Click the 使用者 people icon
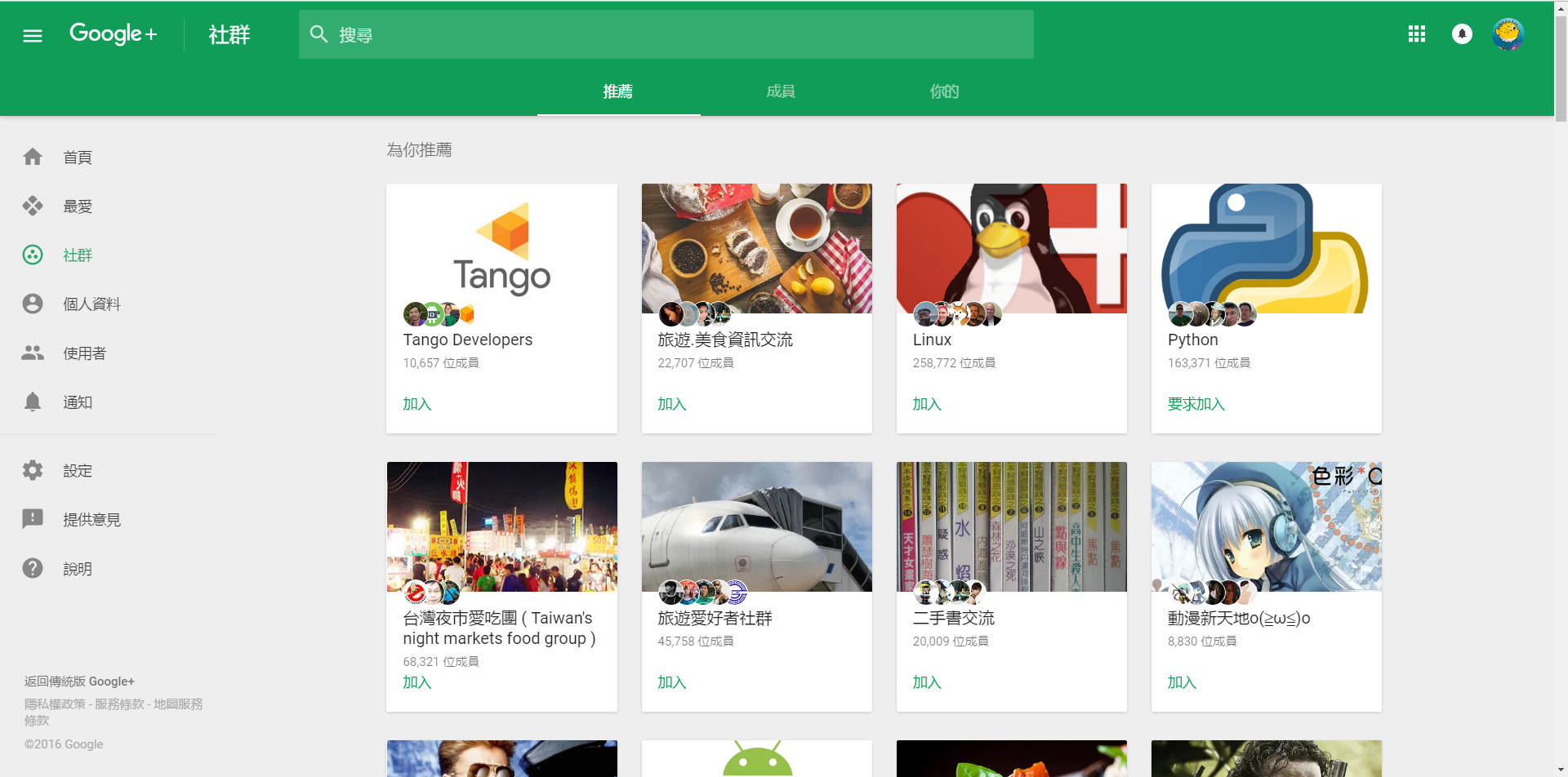The image size is (1568, 777). click(x=33, y=353)
